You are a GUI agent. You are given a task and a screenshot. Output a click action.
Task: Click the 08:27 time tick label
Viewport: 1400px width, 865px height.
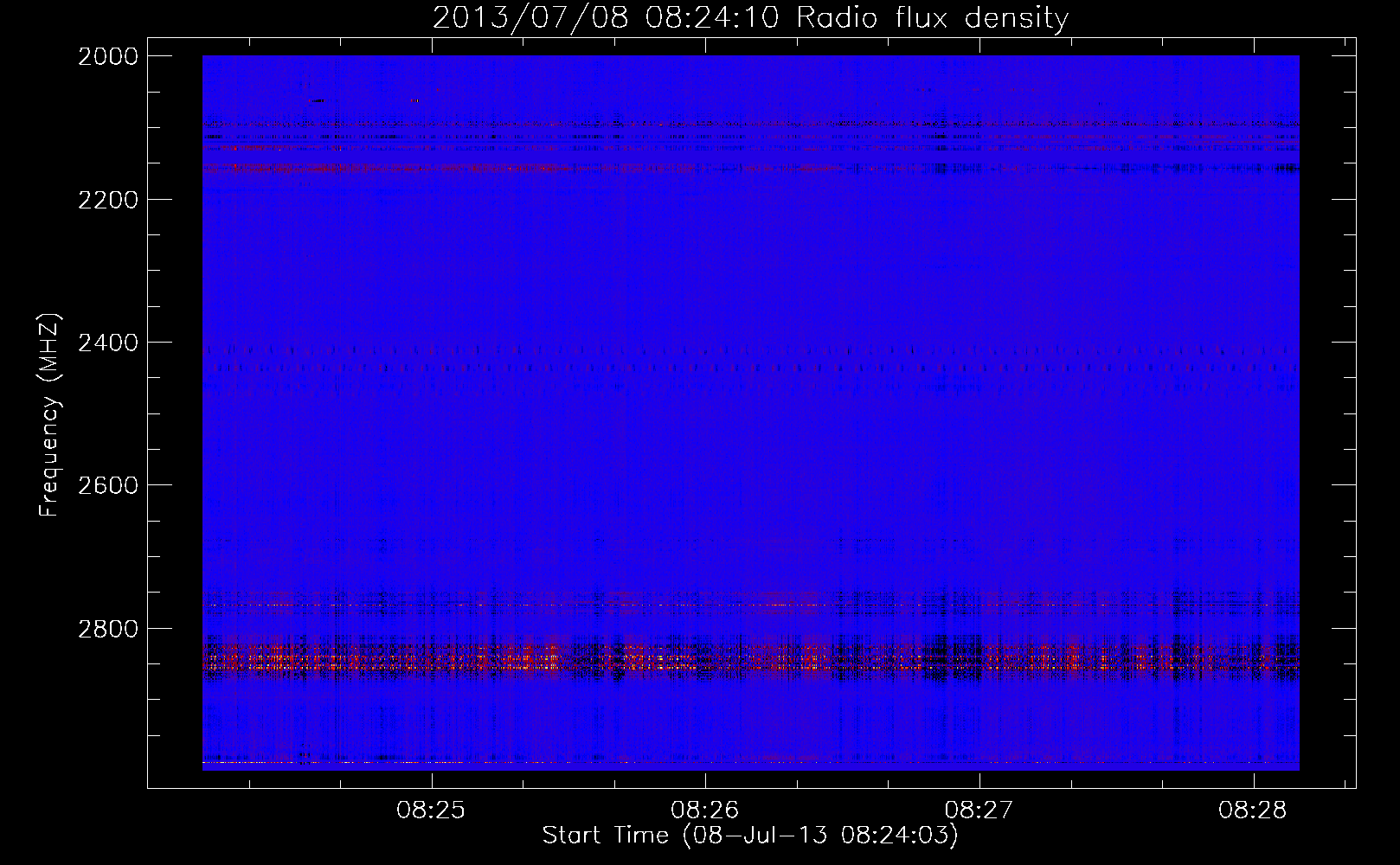pyautogui.click(x=979, y=811)
